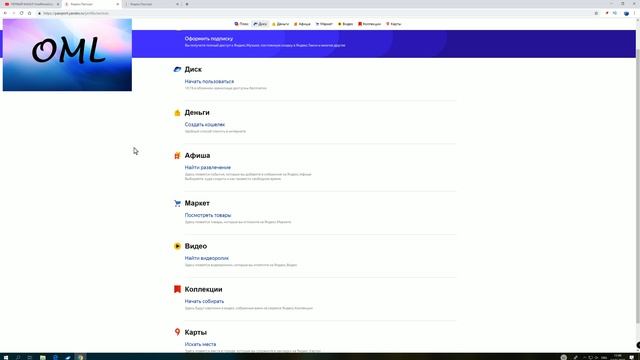
Task: Select Афиша in the top navigation
Action: [302, 24]
